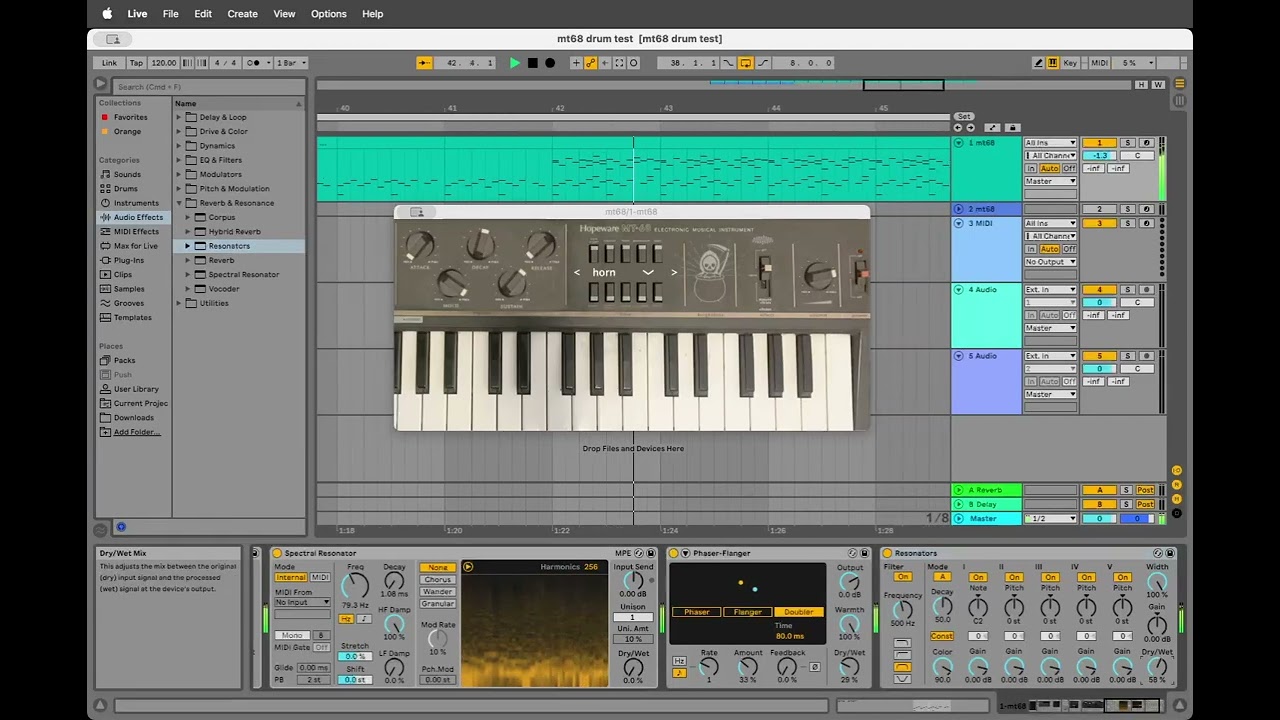1280x720 pixels.
Task: Toggle the Spectral Resonator device on/off
Action: coord(278,553)
